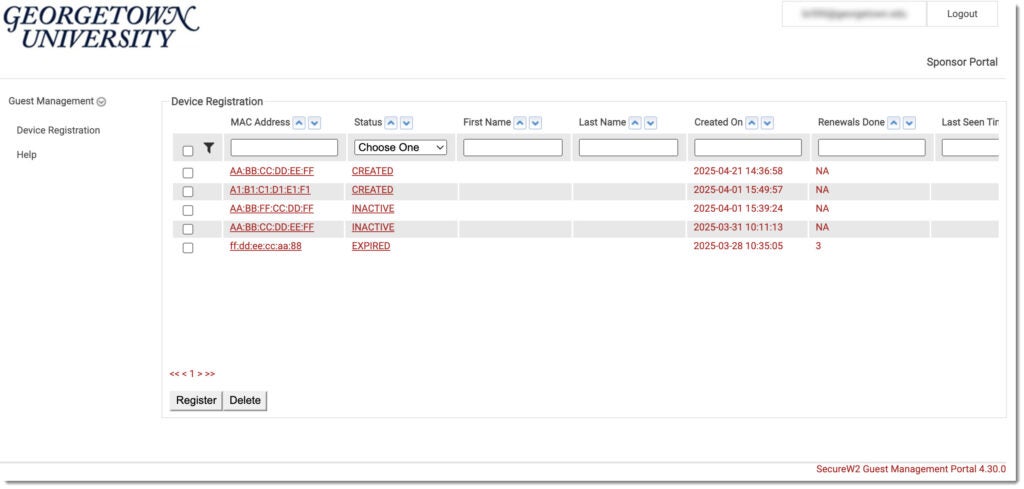Screen dimensions: 1024x489
Task: Sort MAC Address column descending
Action: pos(314,123)
